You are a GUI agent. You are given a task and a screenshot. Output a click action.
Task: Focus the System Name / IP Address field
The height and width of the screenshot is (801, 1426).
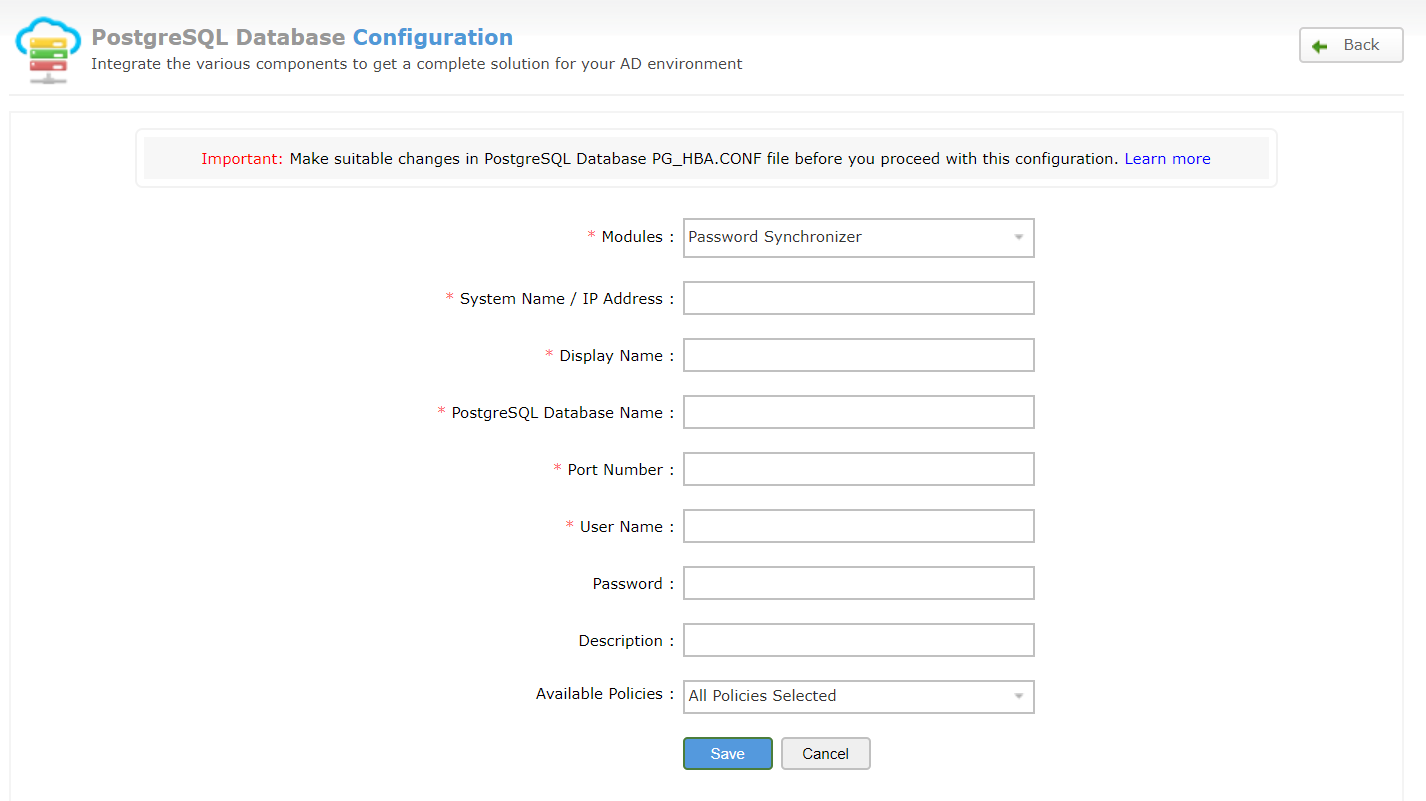(x=858, y=298)
